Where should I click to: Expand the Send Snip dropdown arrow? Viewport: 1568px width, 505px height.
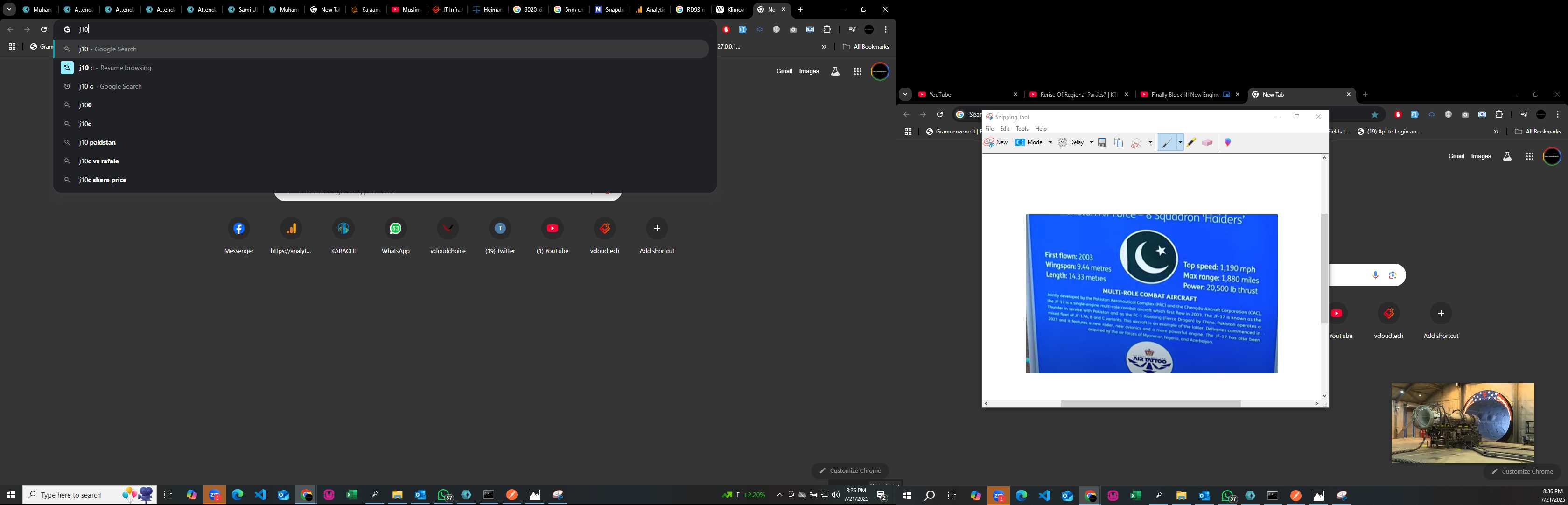[x=1150, y=142]
